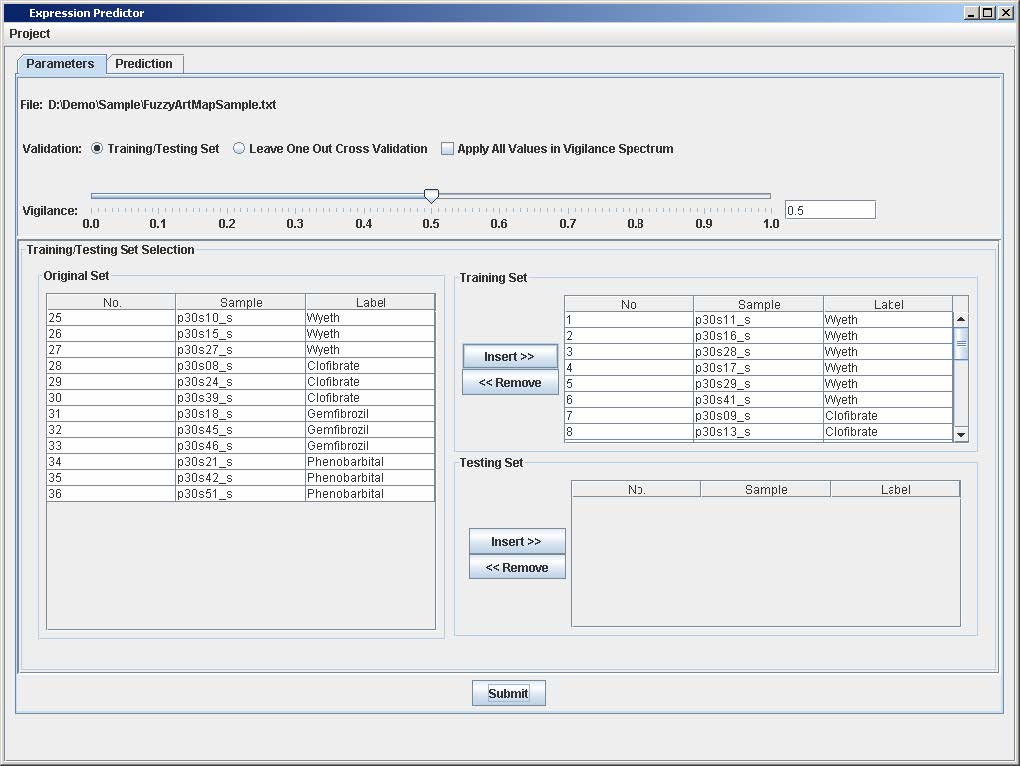Select original set row p30s39_s
The image size is (1020, 766).
[x=241, y=398]
